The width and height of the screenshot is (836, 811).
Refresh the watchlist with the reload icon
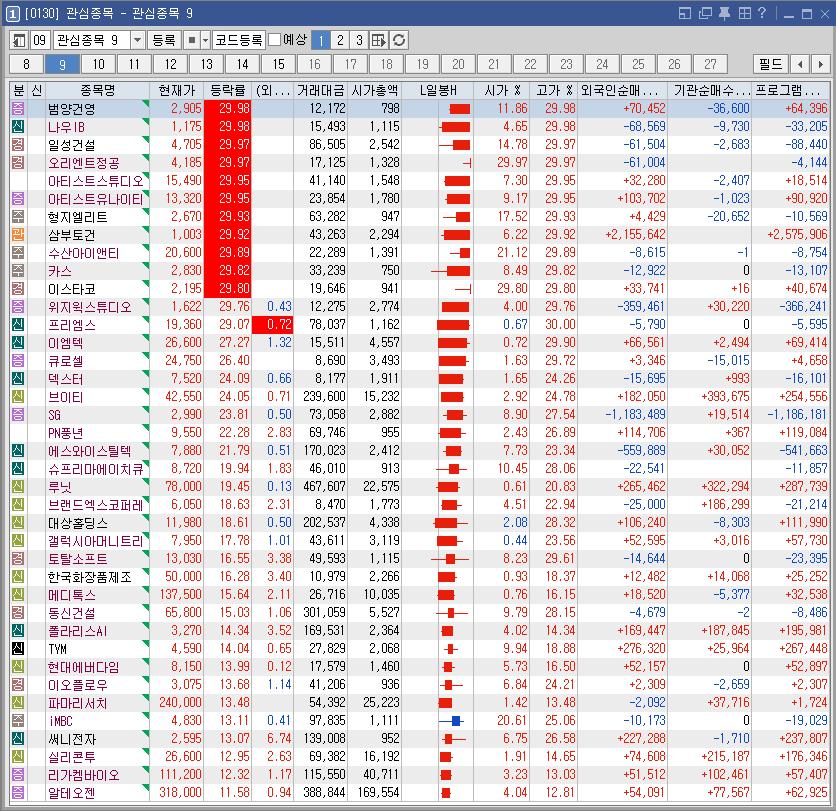399,41
